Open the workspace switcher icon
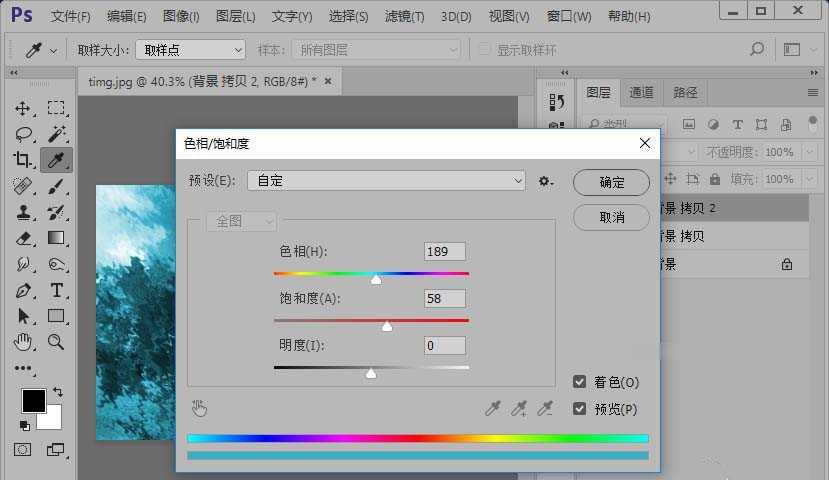Screen dimensions: 829x480 coord(791,50)
